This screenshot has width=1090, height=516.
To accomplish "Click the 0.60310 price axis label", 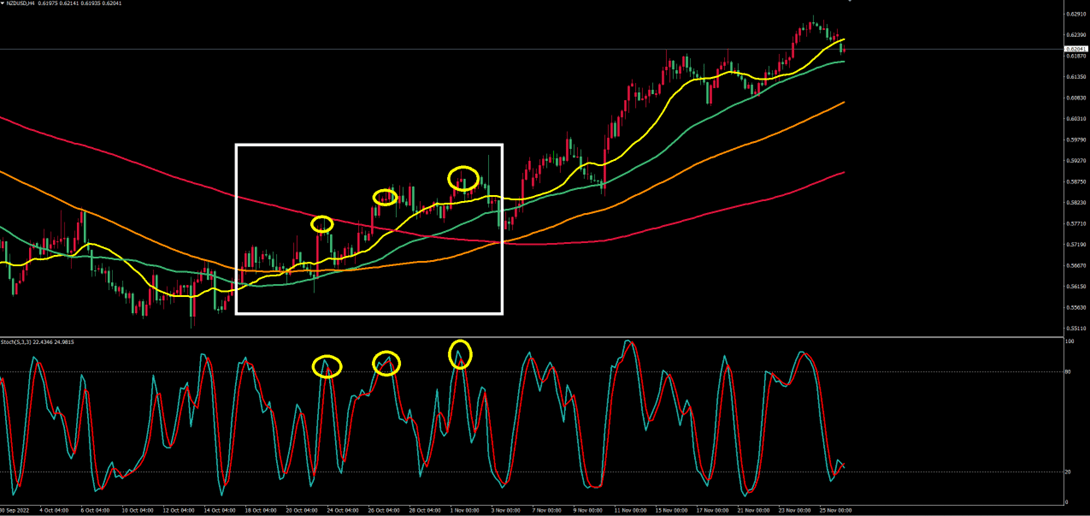I will [1075, 118].
